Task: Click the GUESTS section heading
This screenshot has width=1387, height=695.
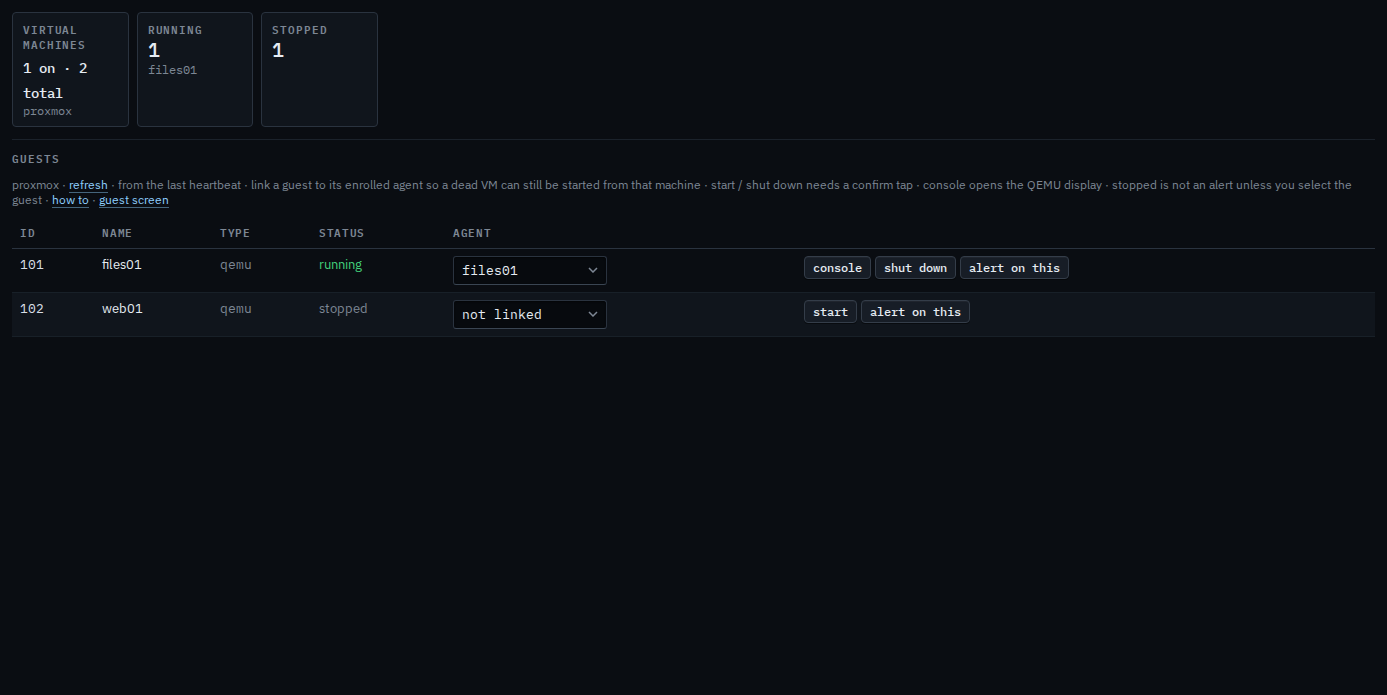Action: (x=36, y=159)
